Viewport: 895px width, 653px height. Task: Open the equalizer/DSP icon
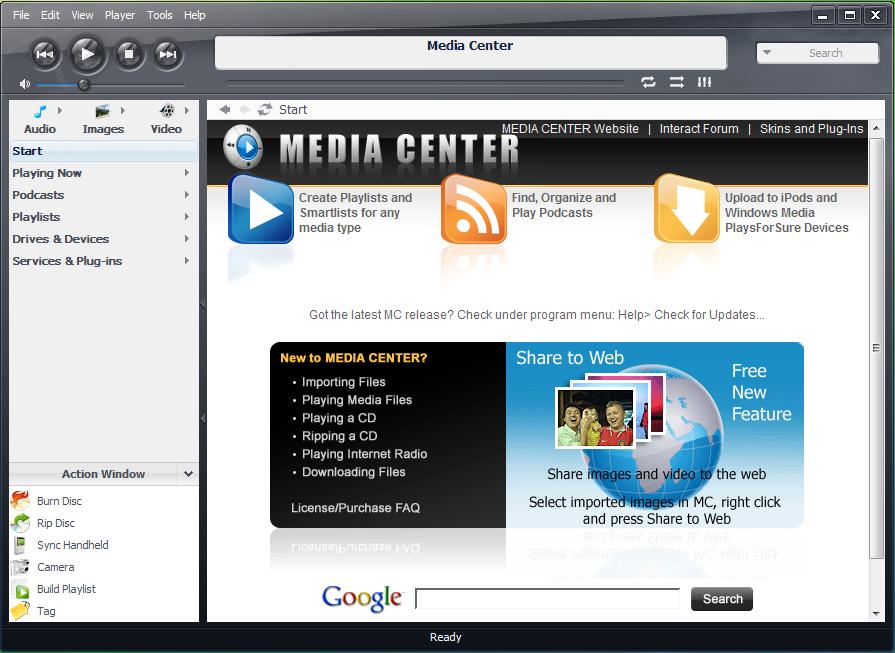coord(704,82)
